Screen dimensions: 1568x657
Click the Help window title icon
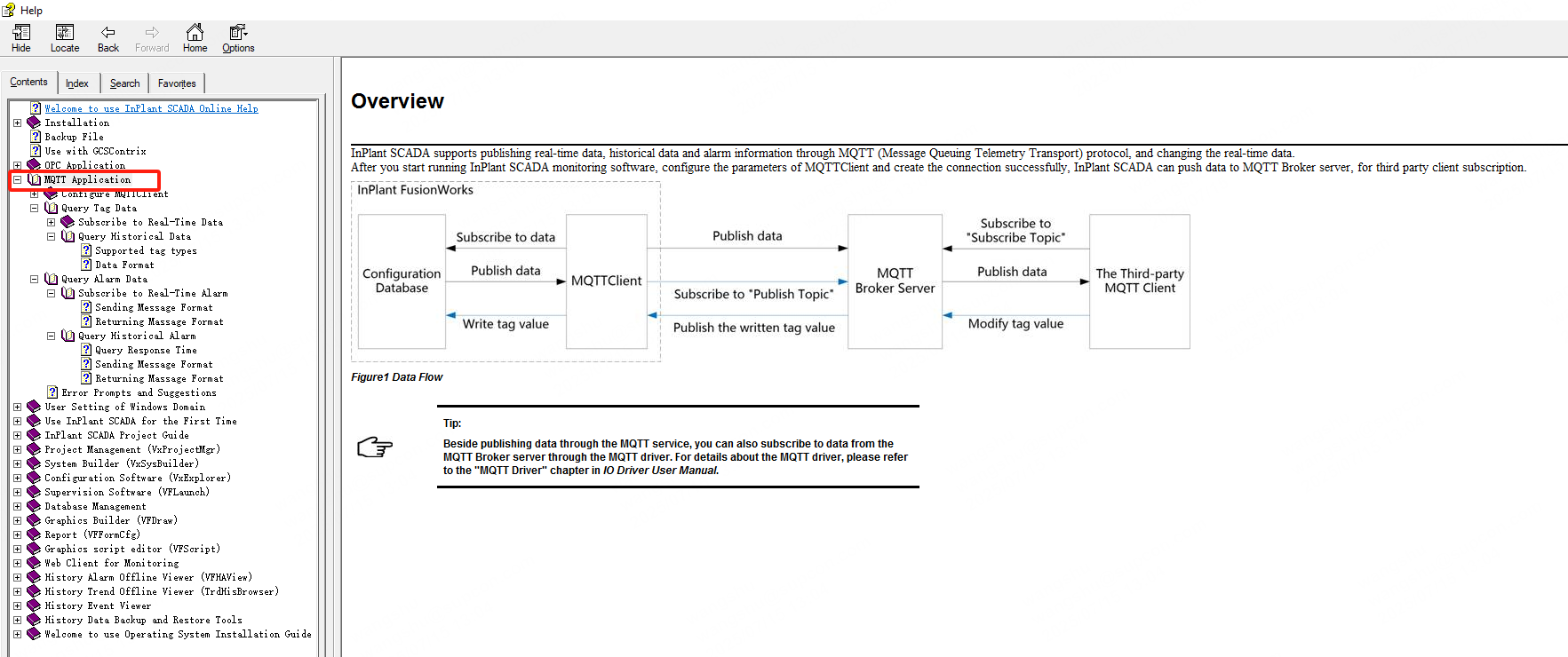tap(9, 10)
